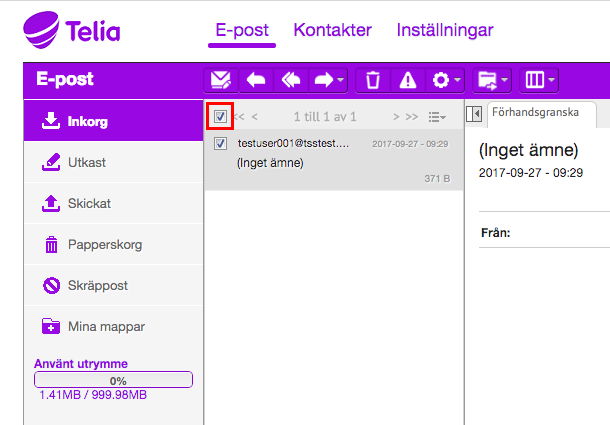The image size is (610, 425).
Task: Click the E-post panel header title
Action: [65, 79]
